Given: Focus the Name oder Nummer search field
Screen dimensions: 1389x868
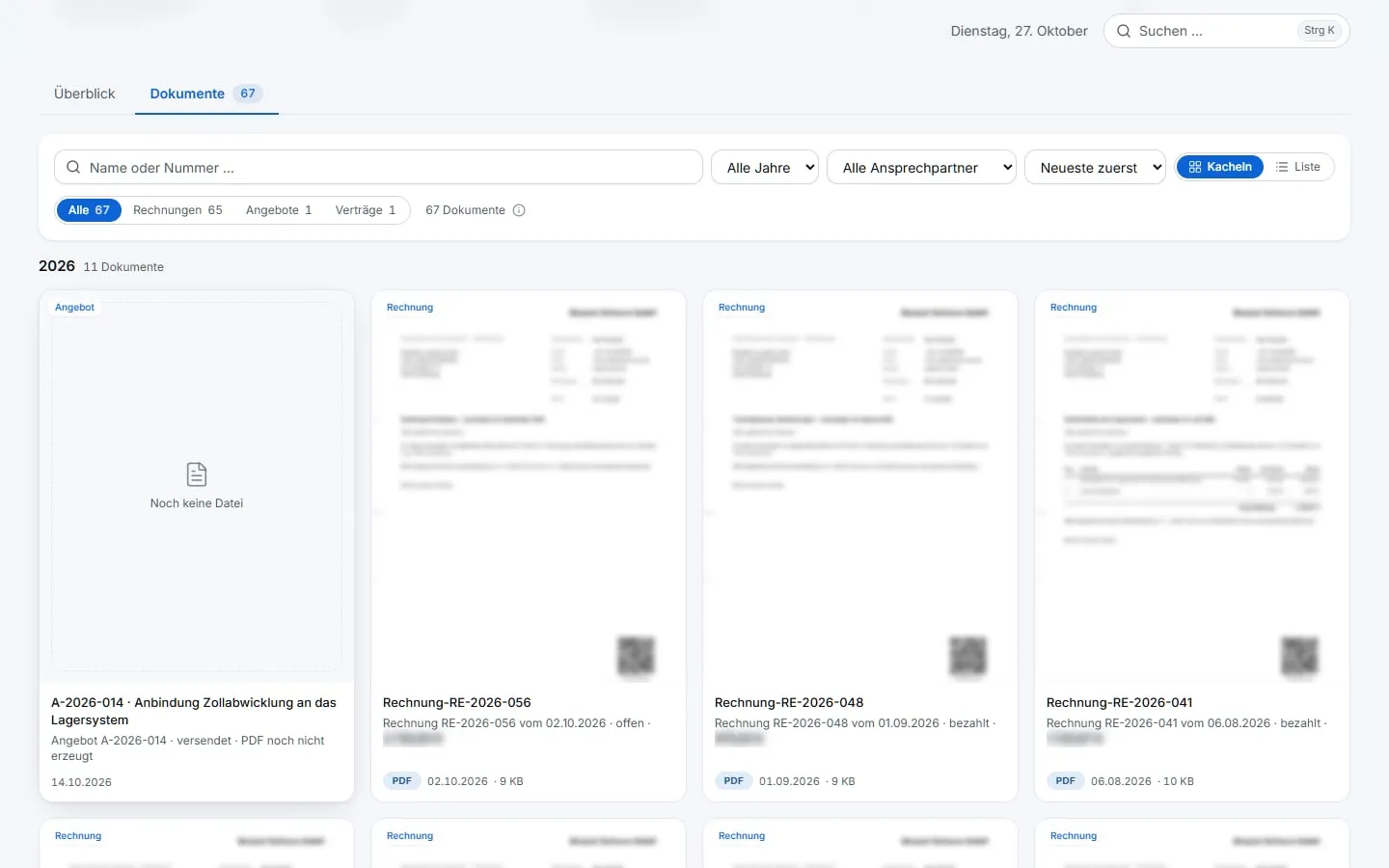Looking at the screenshot, I should click(378, 167).
